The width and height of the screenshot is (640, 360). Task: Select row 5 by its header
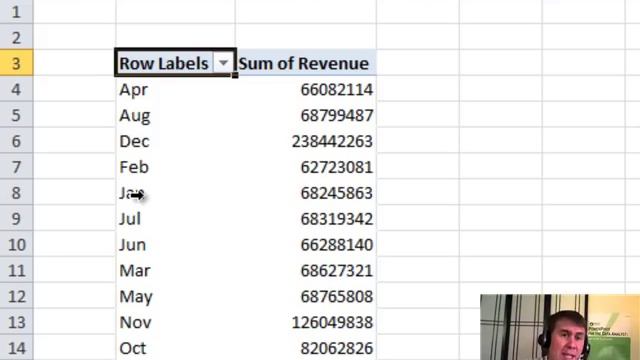click(x=16, y=115)
